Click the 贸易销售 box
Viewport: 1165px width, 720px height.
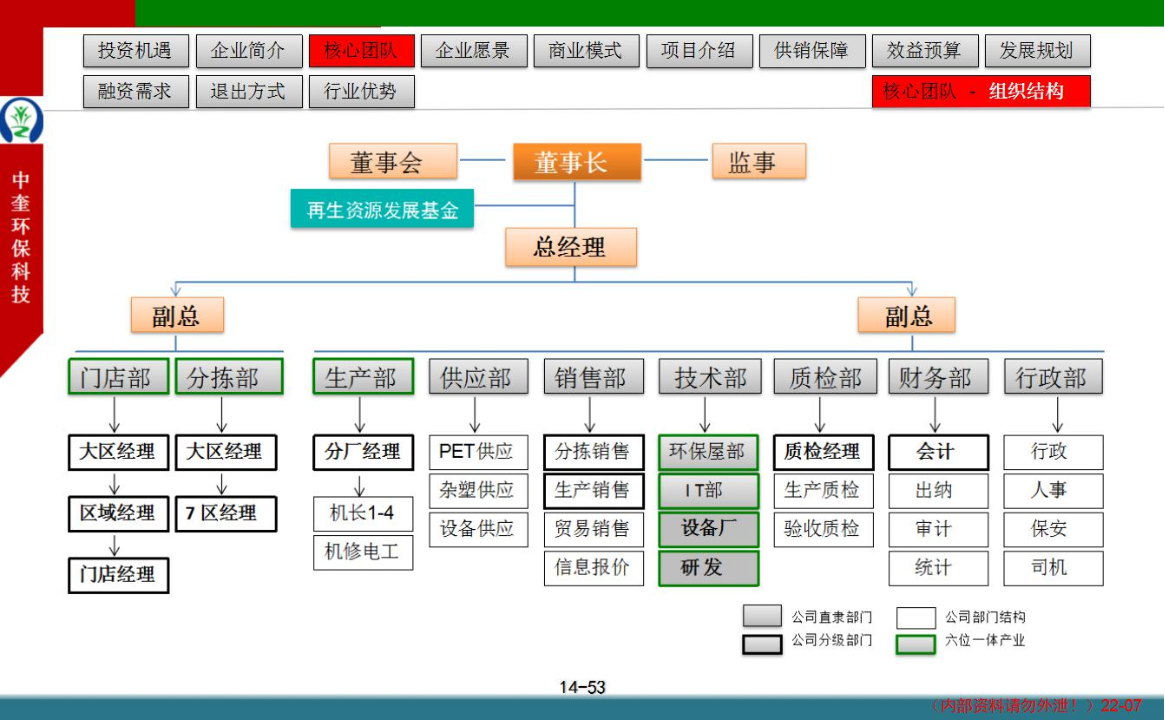click(594, 529)
